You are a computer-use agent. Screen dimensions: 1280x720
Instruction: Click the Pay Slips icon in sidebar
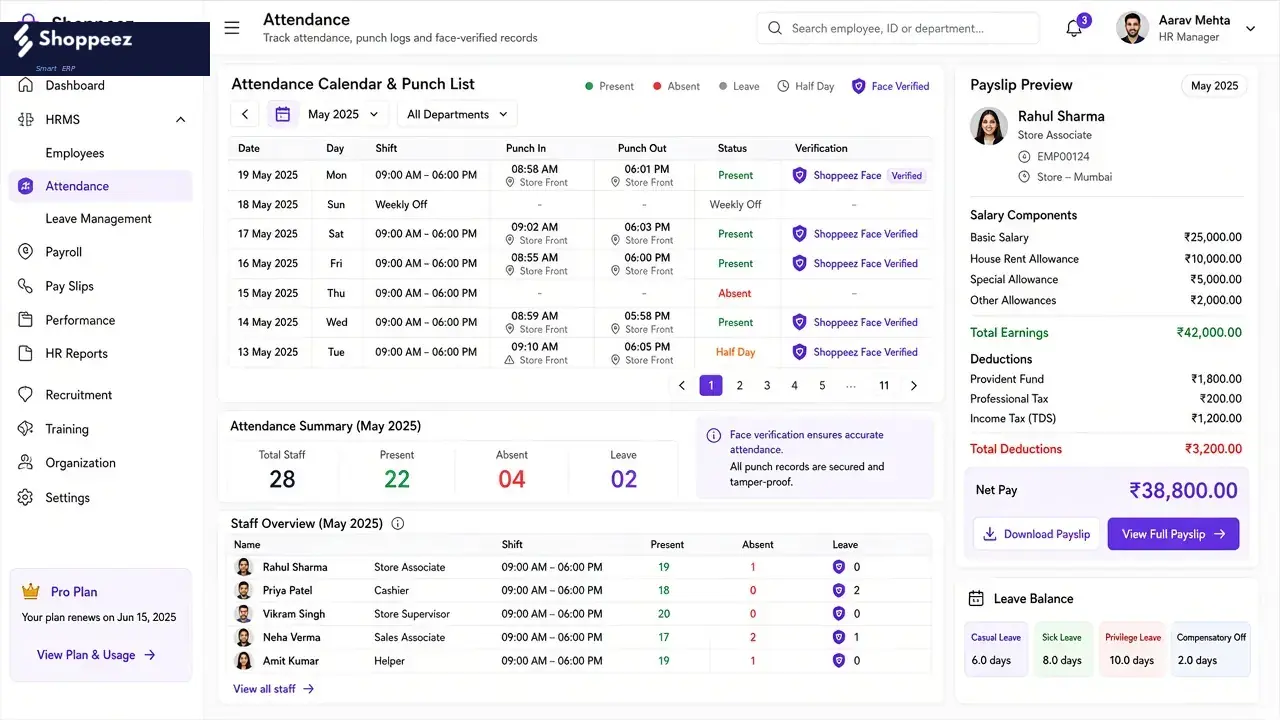(26, 286)
